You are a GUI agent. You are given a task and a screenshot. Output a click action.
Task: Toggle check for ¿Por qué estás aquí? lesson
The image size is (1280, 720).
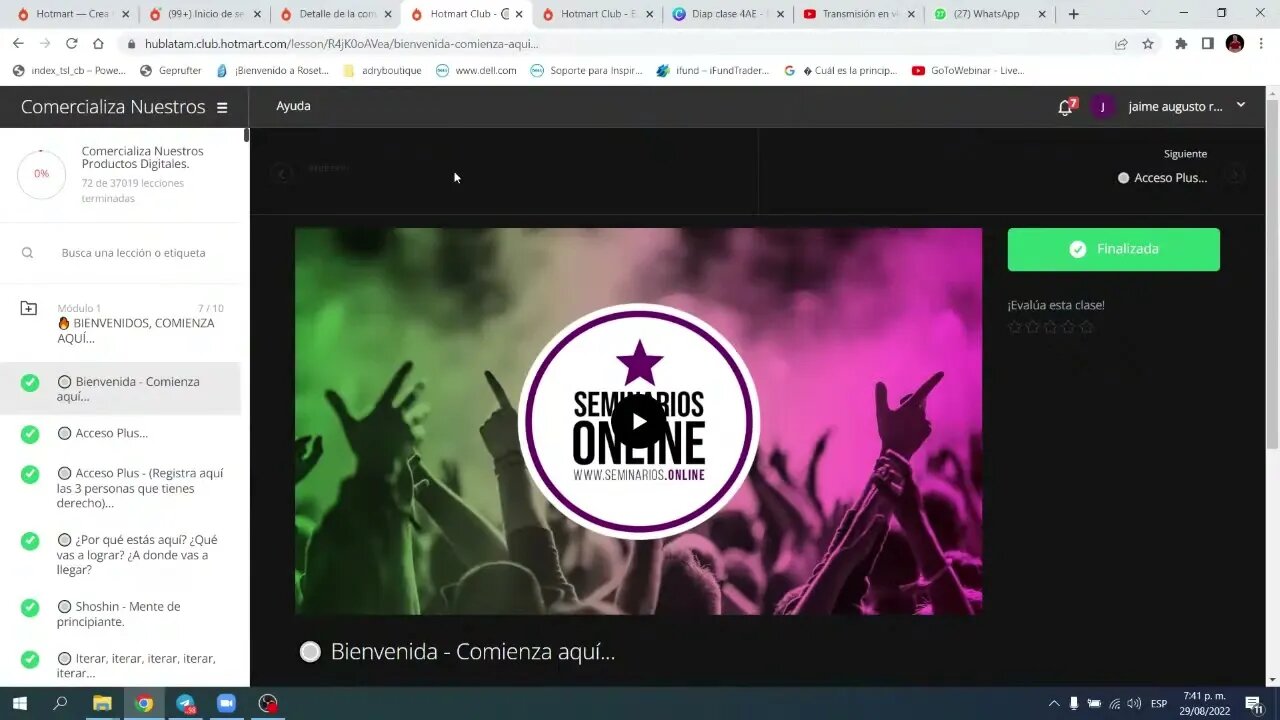coord(30,540)
